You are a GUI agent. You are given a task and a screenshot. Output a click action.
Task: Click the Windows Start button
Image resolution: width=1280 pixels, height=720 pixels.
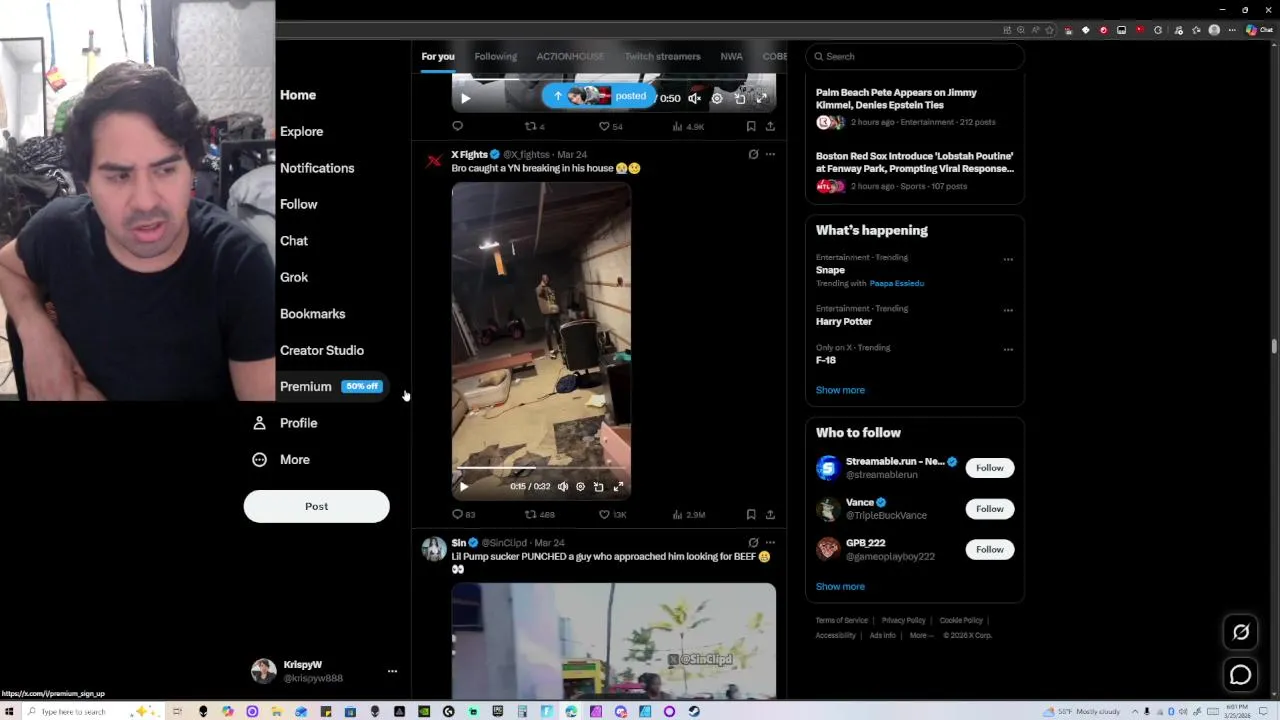pos(9,712)
